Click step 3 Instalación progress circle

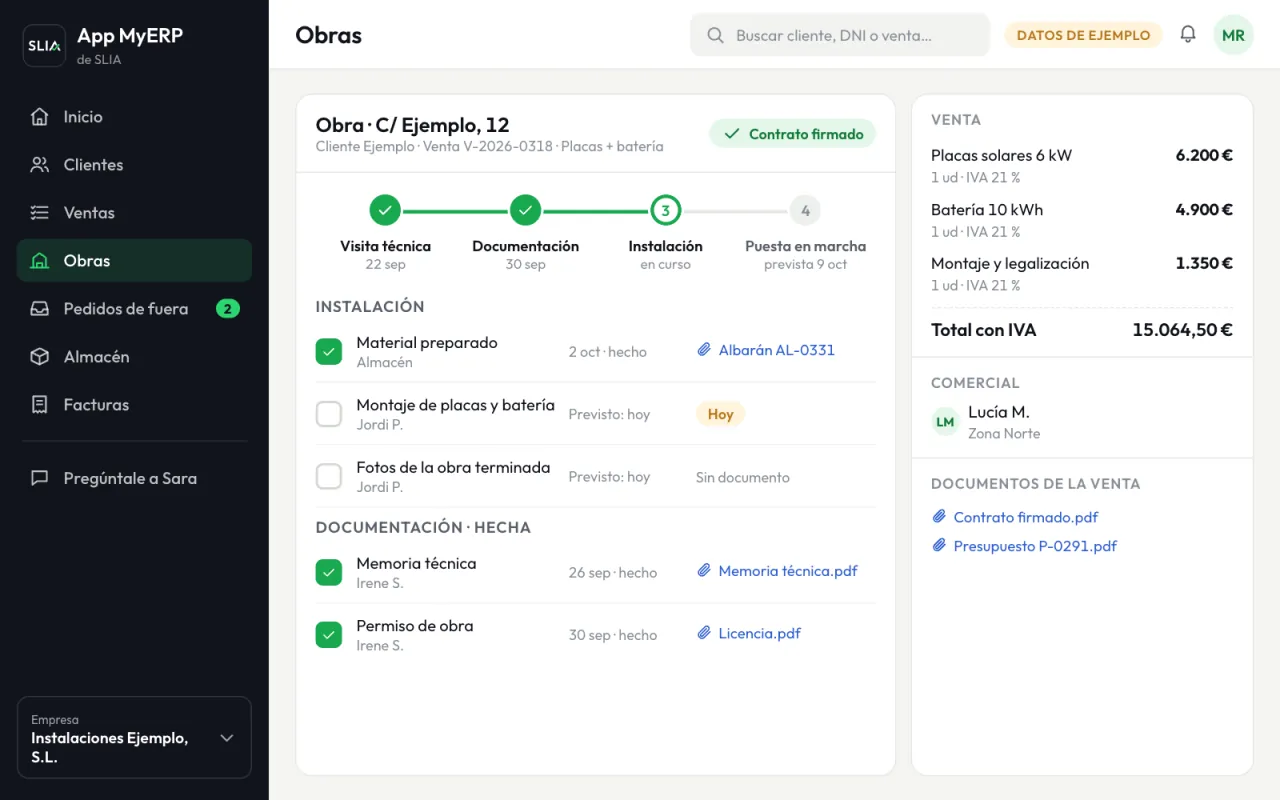click(665, 210)
